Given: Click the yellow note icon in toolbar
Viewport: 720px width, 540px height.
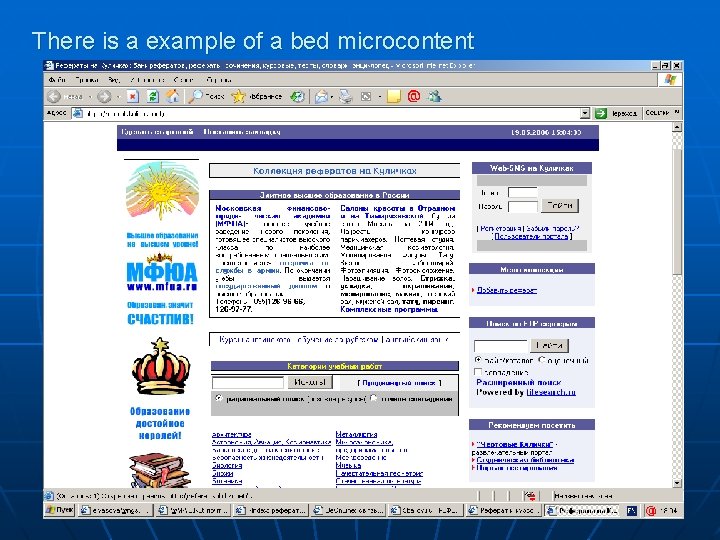Looking at the screenshot, I should (394, 96).
